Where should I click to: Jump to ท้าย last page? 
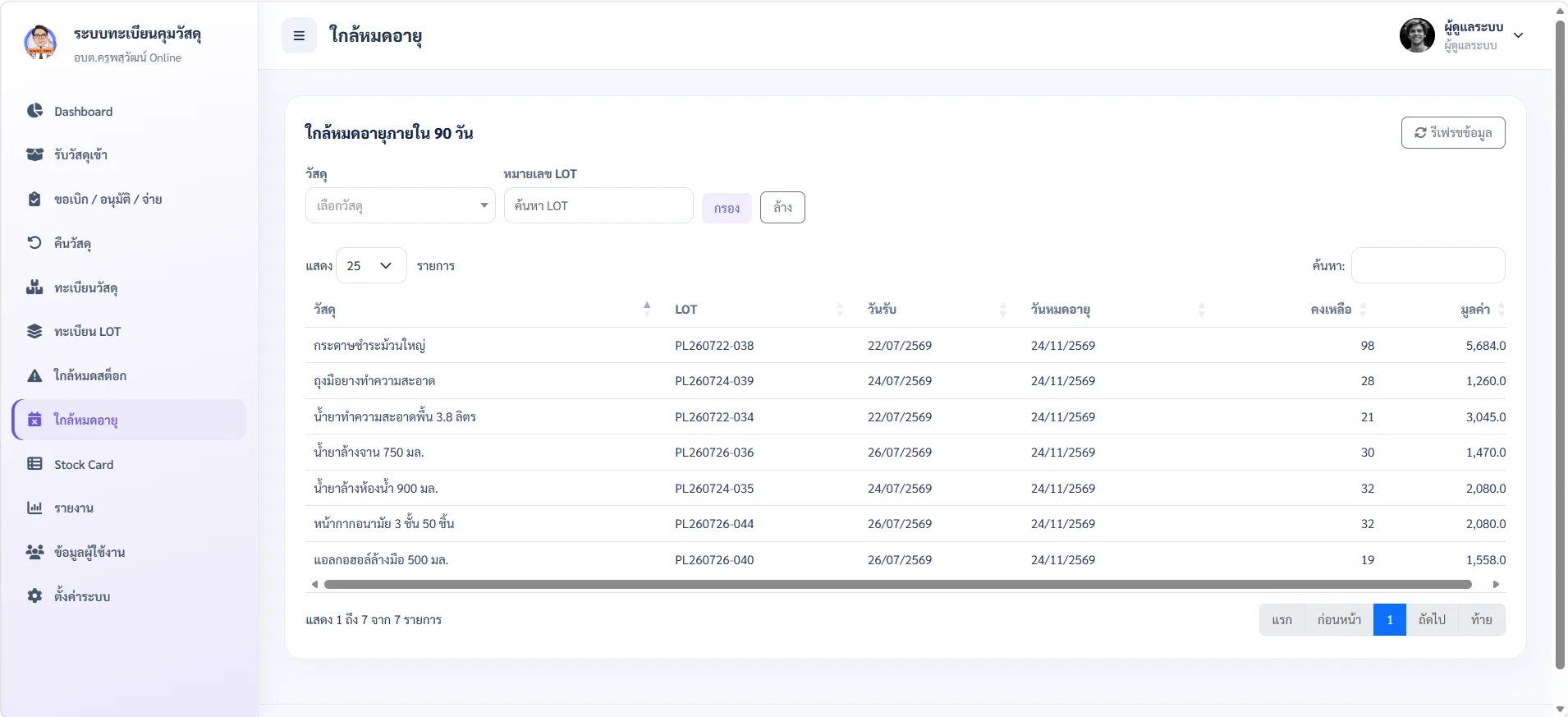[1482, 619]
